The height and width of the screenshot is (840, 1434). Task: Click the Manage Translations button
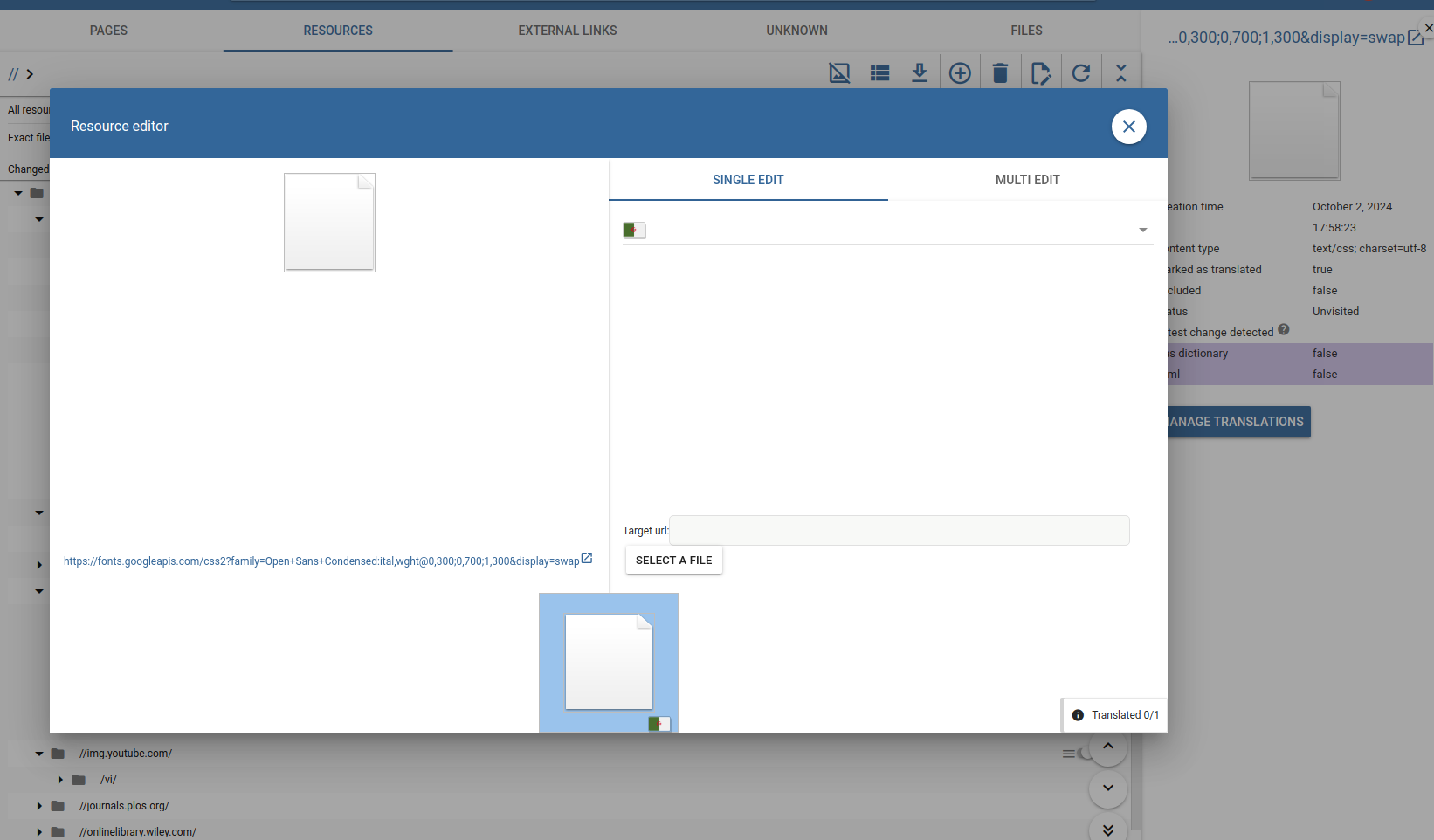1238,422
